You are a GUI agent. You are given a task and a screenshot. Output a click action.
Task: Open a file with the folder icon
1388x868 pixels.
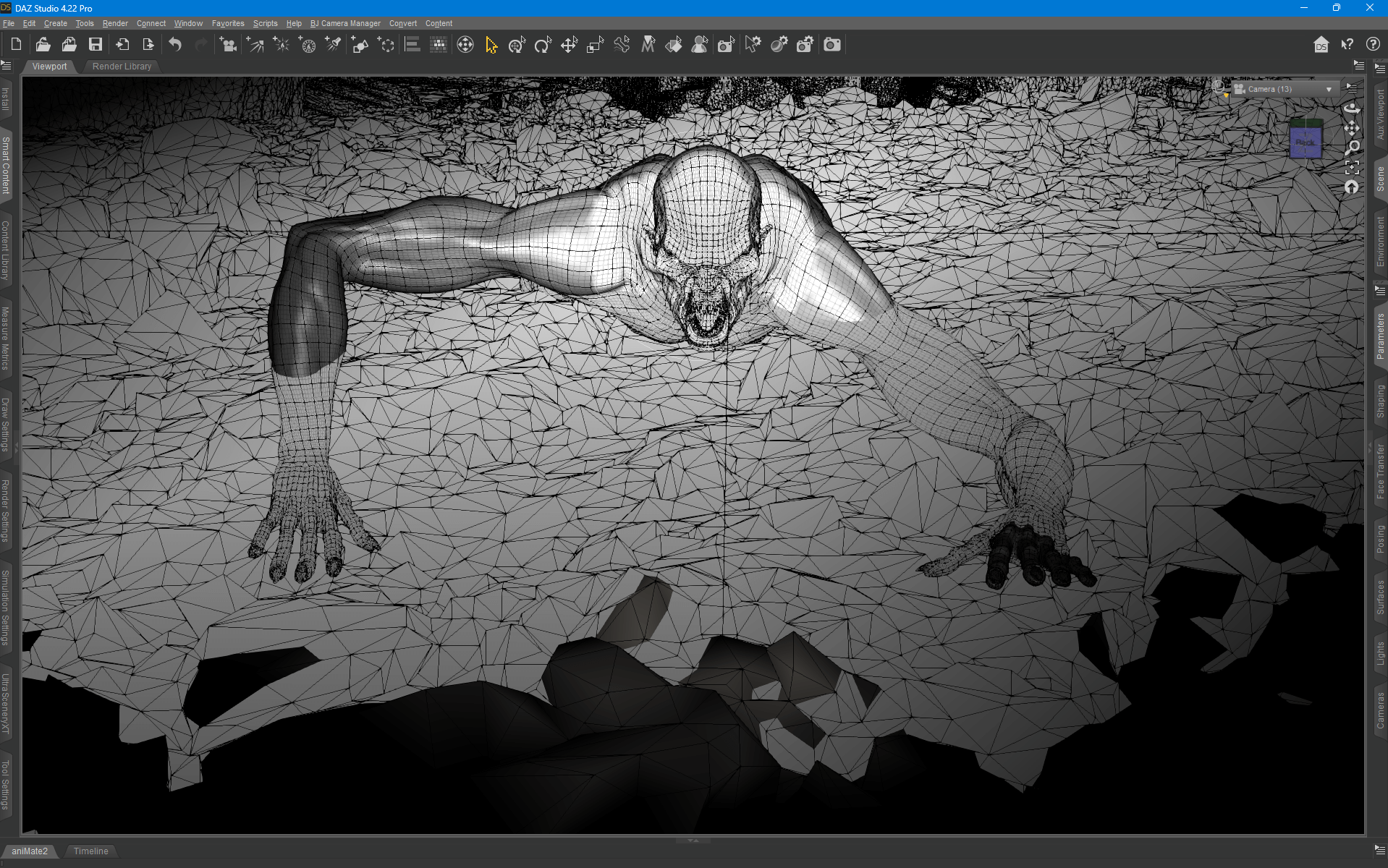[x=43, y=45]
